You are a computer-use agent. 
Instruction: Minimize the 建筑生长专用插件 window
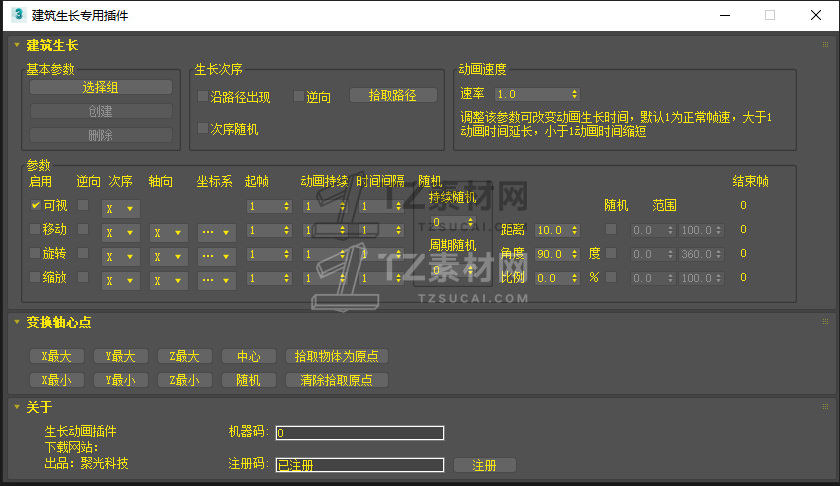point(725,15)
